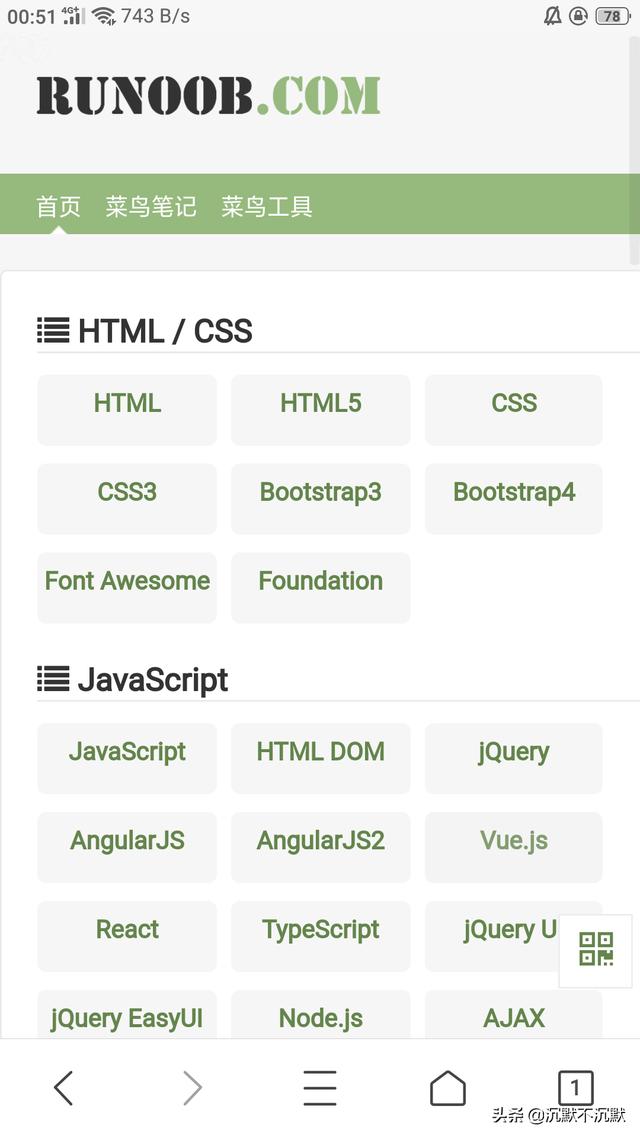
Task: Switch to the 菜鸟笔记 tab
Action: [151, 207]
